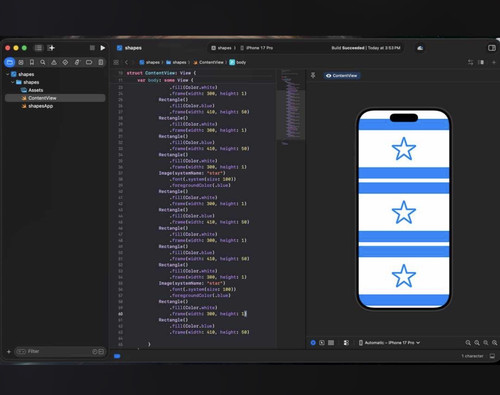Pin the preview with the pin icon
500x395 pixels.
(x=313, y=76)
